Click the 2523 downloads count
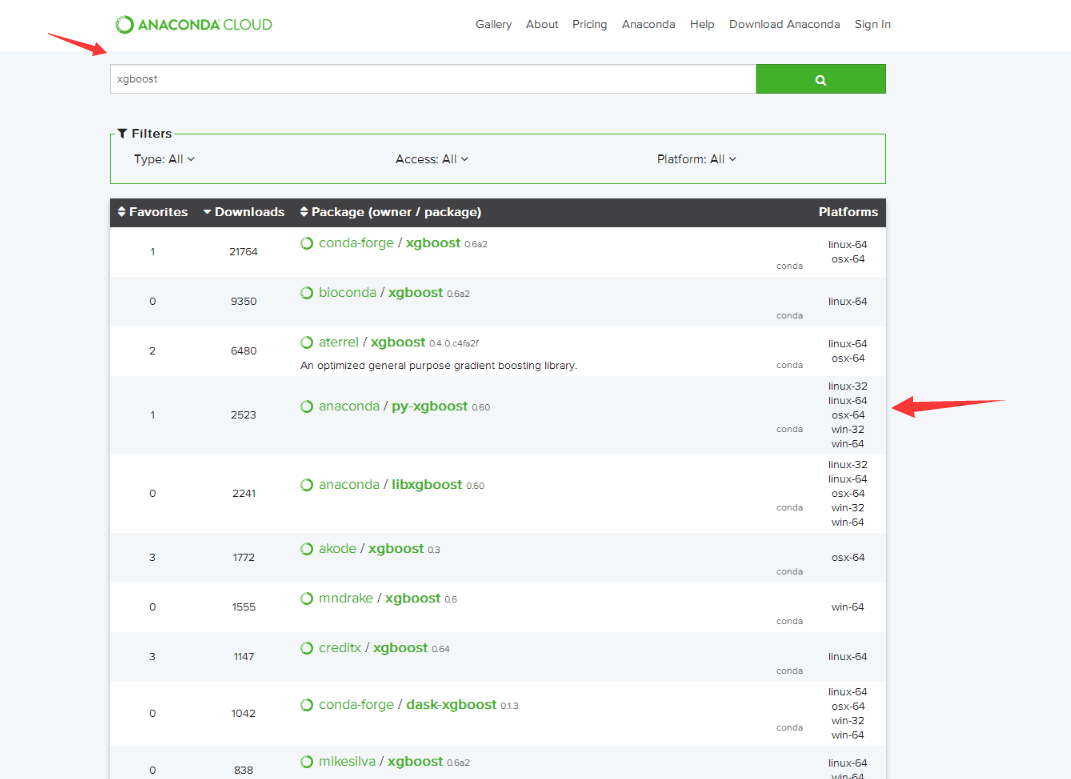This screenshot has height=779, width=1071. point(243,415)
